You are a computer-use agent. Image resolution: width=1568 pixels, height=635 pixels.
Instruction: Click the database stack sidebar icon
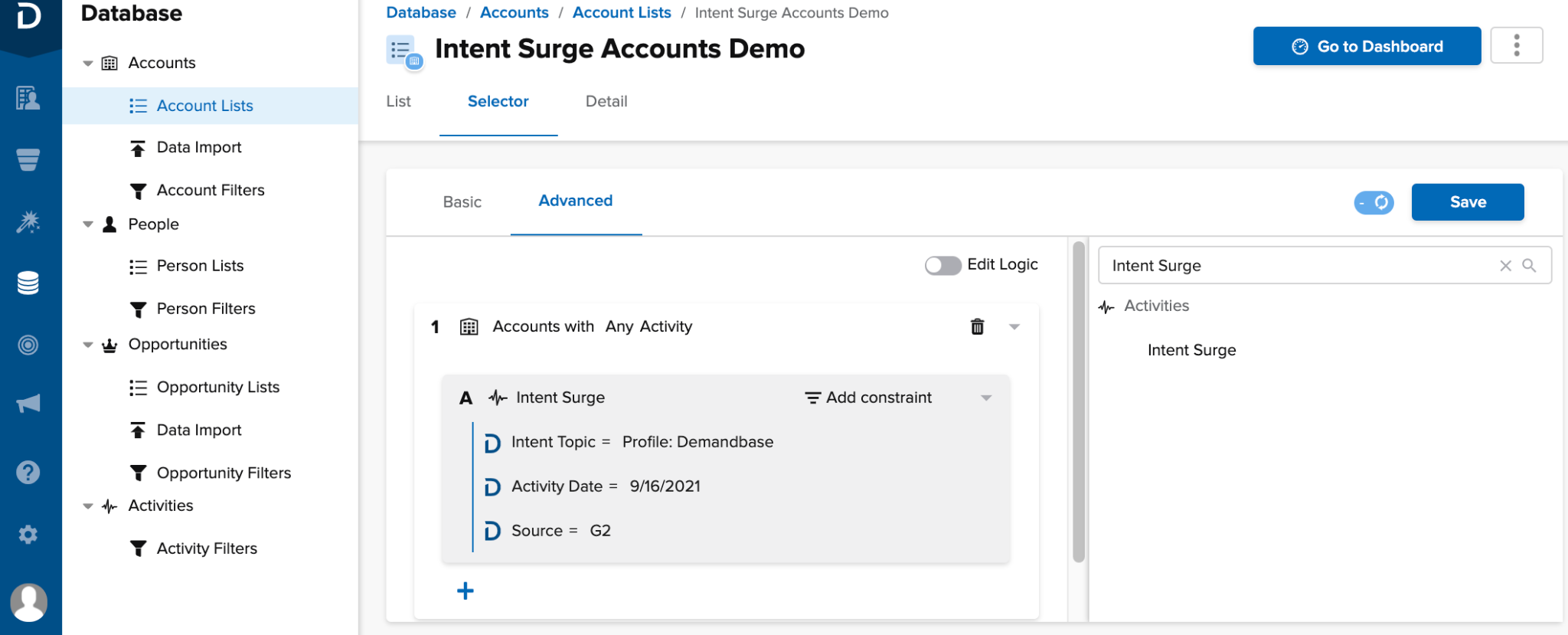(x=28, y=283)
